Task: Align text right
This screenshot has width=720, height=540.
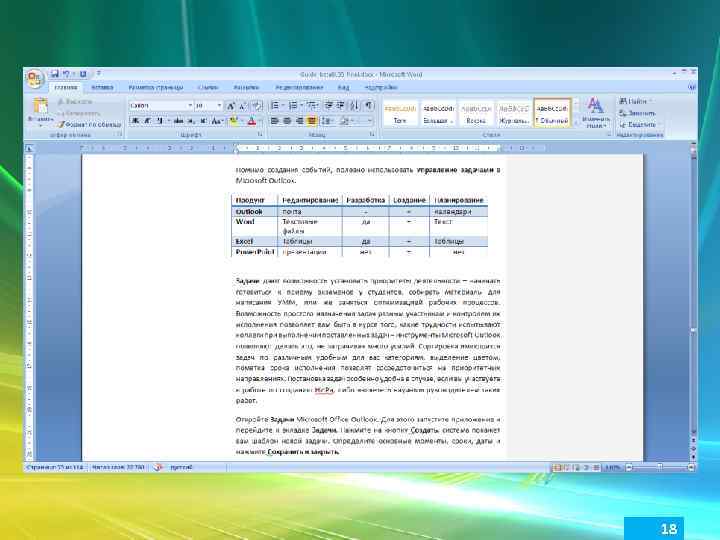Action: click(299, 121)
